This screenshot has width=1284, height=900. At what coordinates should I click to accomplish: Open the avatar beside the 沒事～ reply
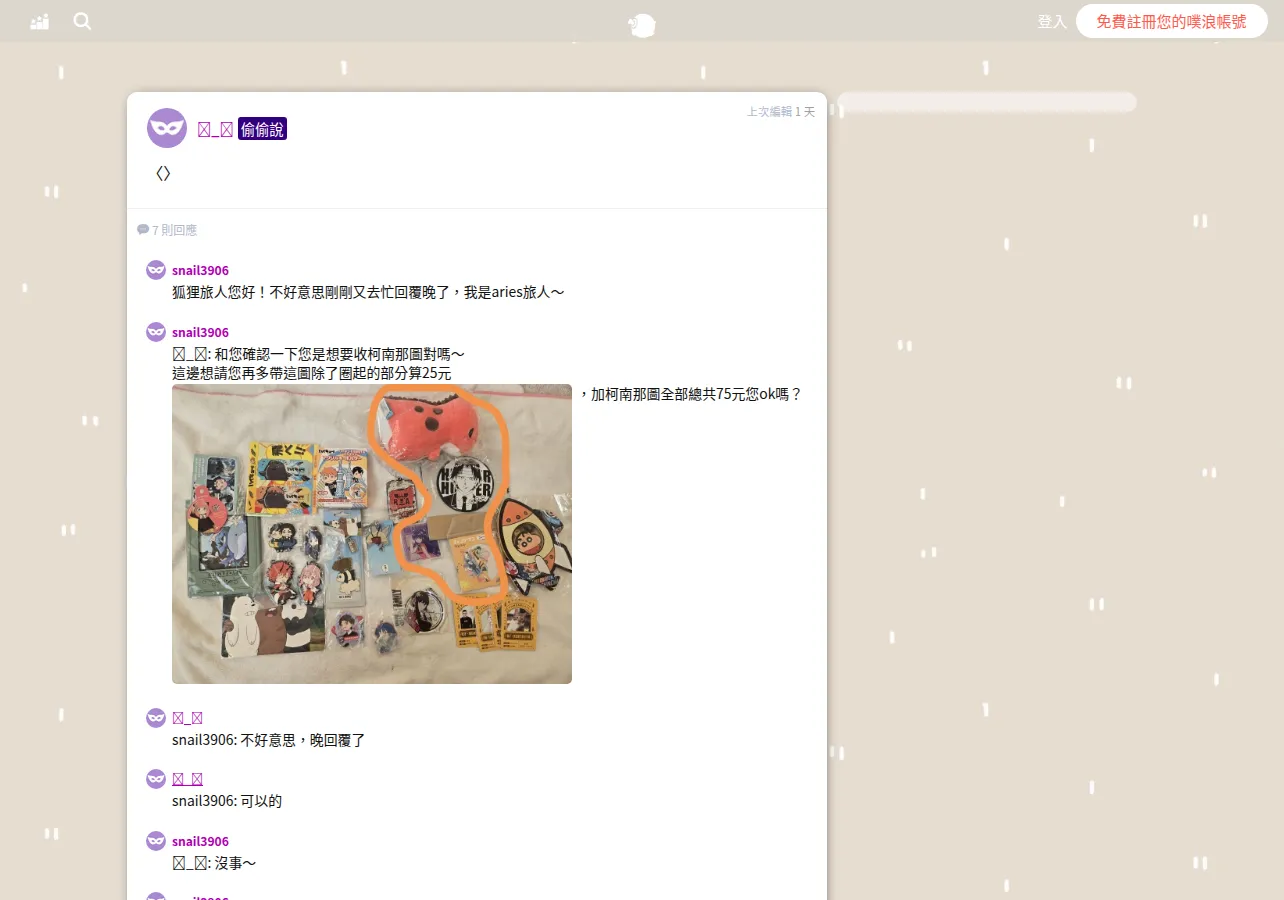click(x=156, y=841)
